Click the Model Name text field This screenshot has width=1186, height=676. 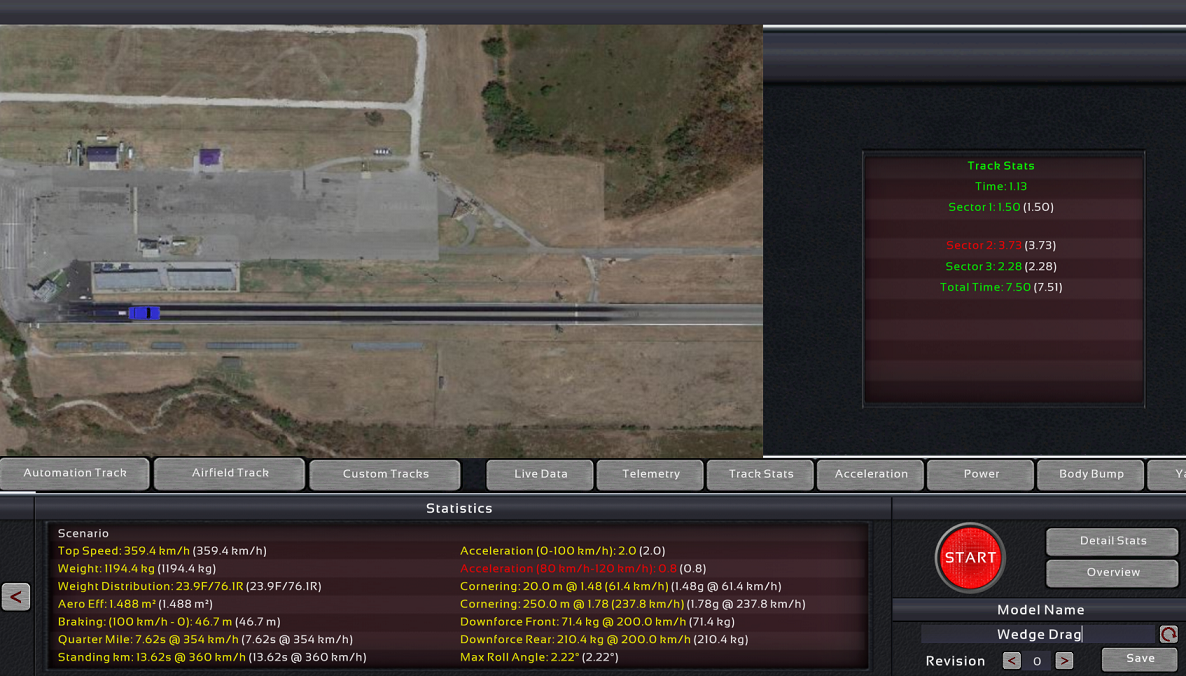point(1038,634)
